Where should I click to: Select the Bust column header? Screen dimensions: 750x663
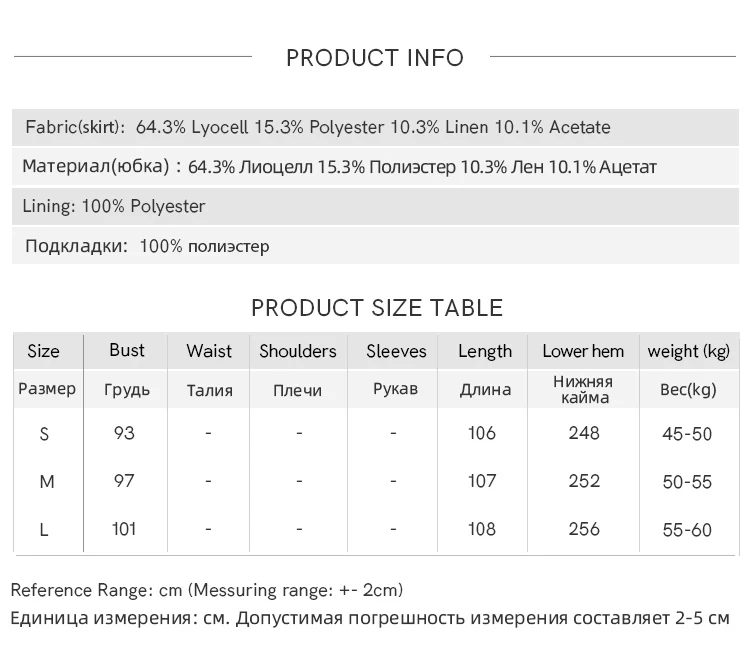point(127,350)
